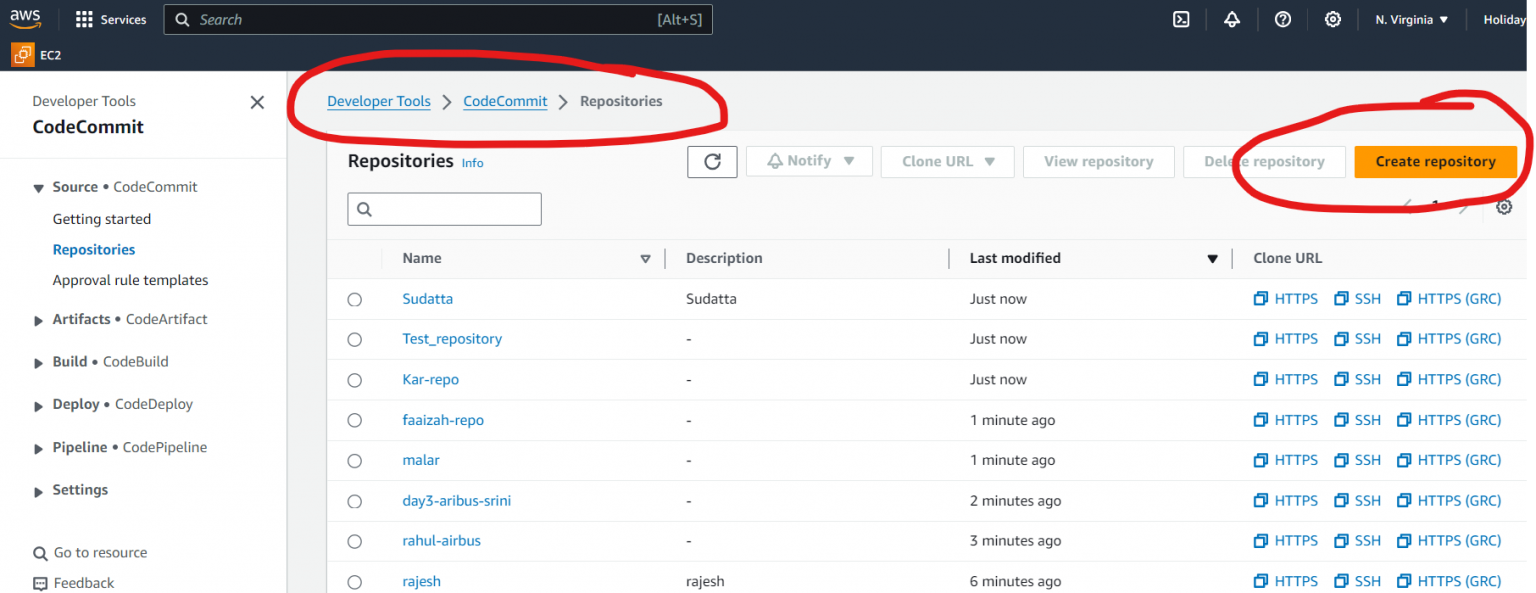1536x593 pixels.
Task: Expand the Pipeline CodePipeline section
Action: tap(39, 449)
